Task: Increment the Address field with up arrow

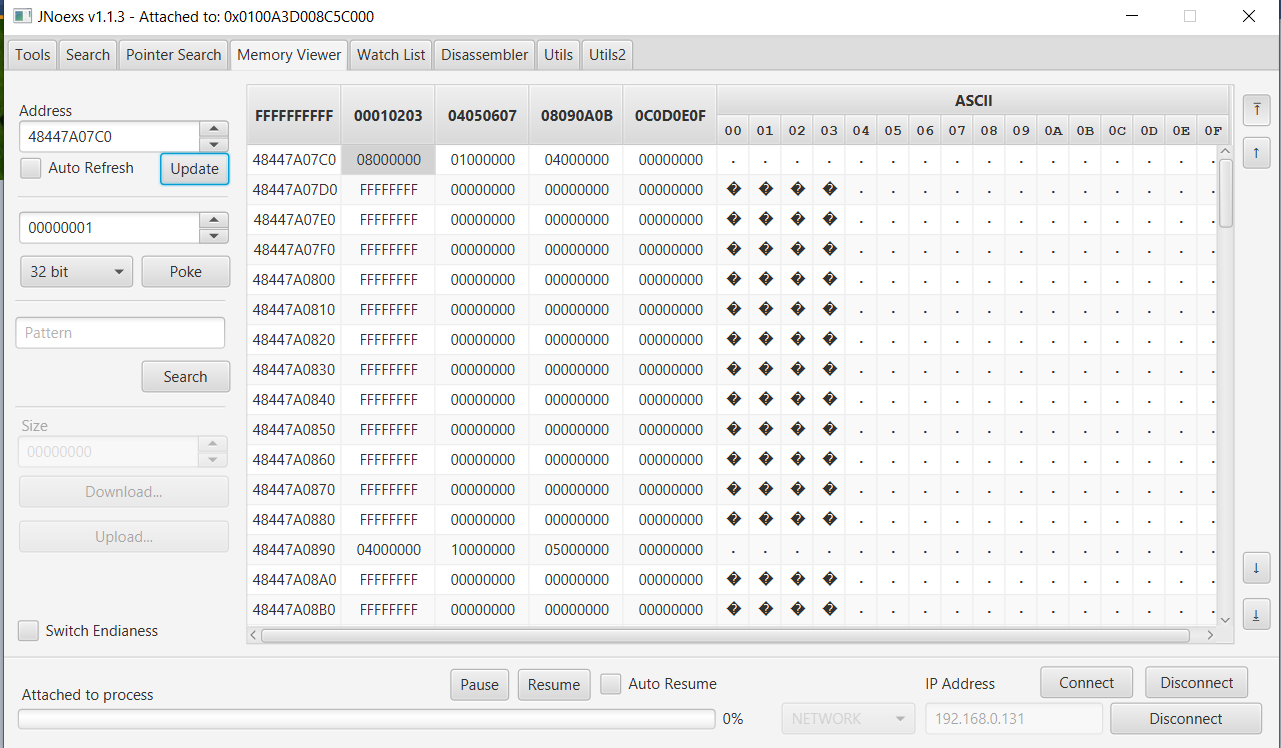Action: [x=213, y=129]
